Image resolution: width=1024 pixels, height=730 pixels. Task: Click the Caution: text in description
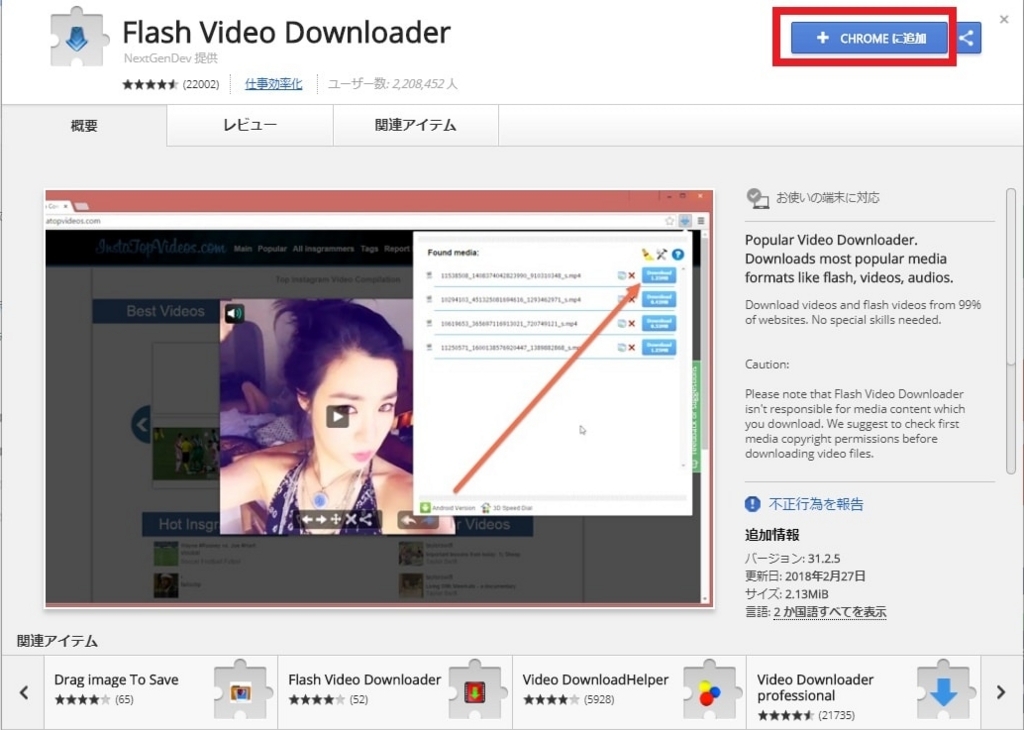pyautogui.click(x=767, y=364)
